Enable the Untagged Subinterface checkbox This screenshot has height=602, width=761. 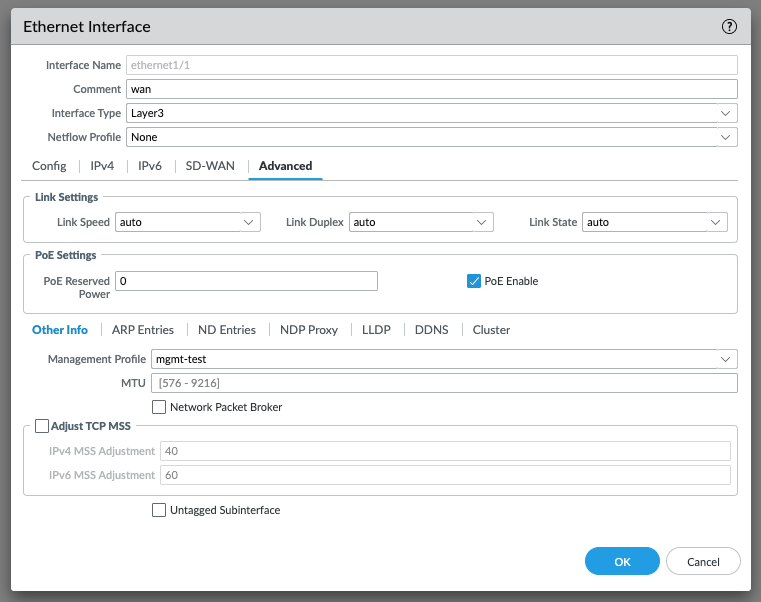click(159, 510)
